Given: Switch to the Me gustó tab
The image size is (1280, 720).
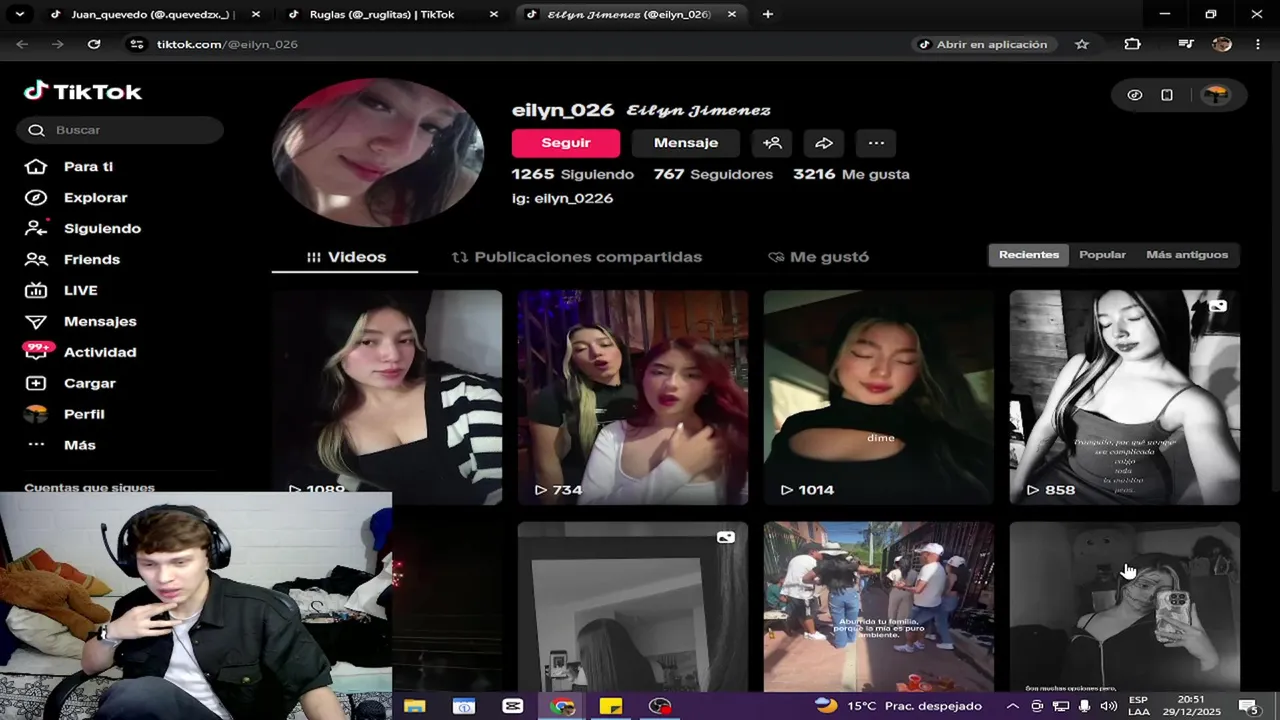Looking at the screenshot, I should click(x=818, y=257).
